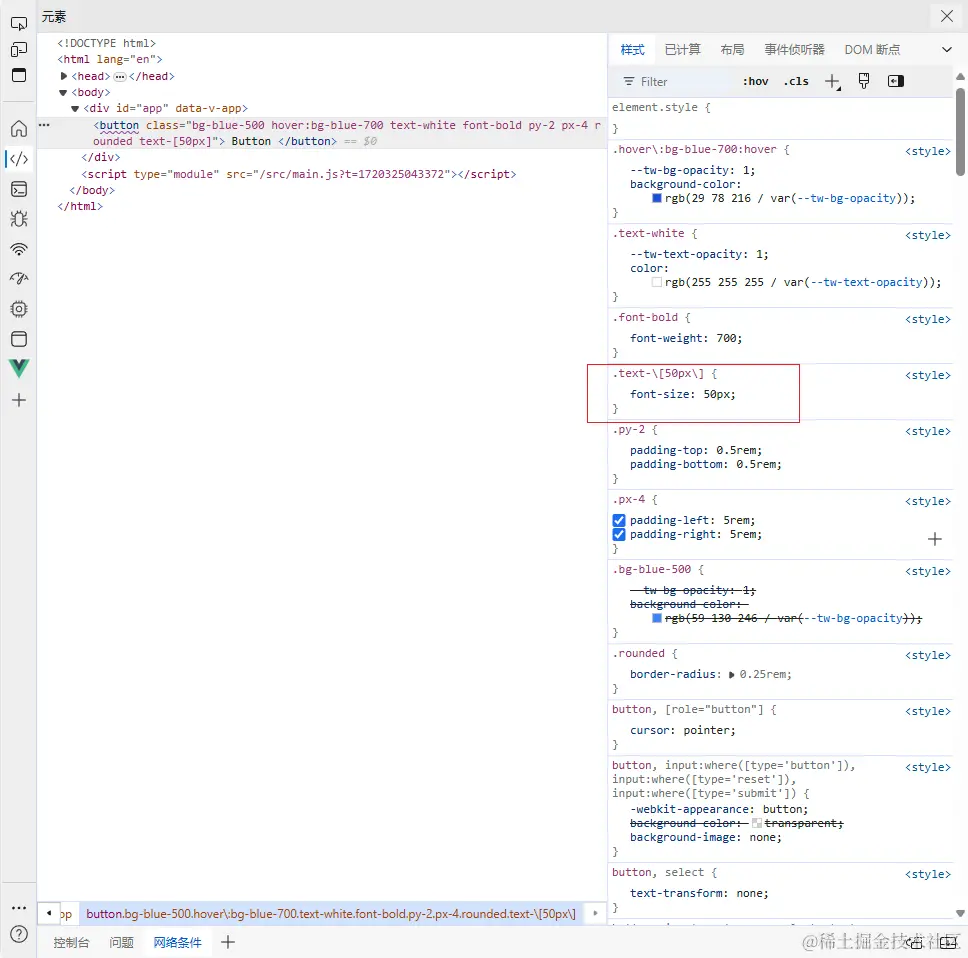The width and height of the screenshot is (968, 958).
Task: Add more tools with sidebar plus icon
Action: 19,400
